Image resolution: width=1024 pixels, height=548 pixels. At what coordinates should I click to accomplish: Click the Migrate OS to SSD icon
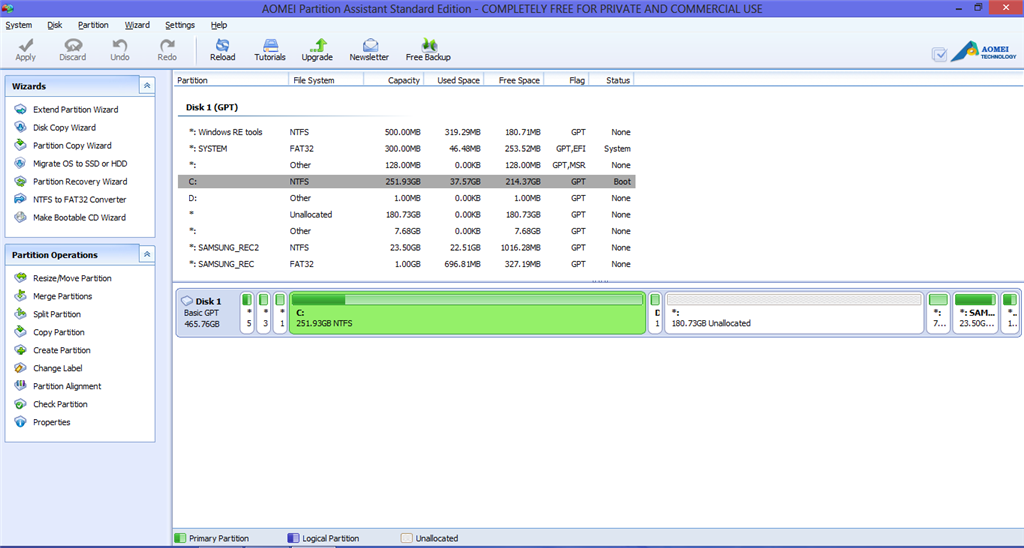click(x=21, y=163)
